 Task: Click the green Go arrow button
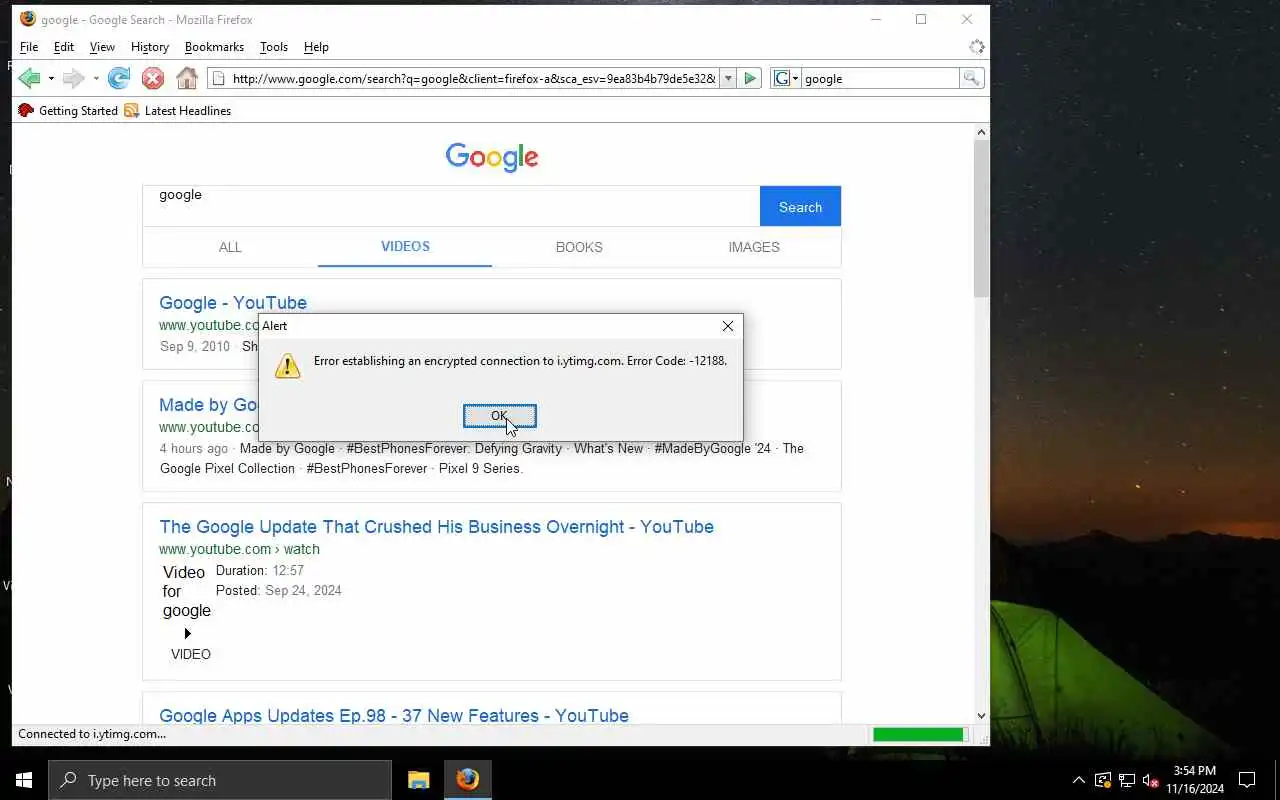(751, 78)
